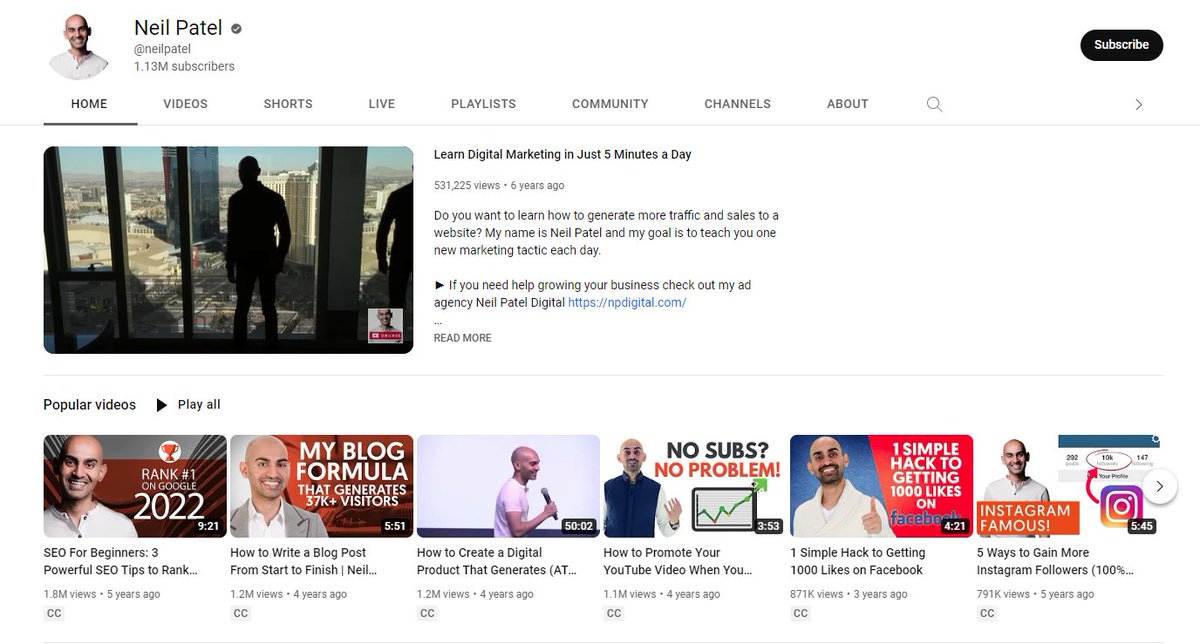Viewport: 1200px width, 644px height.
Task: Click CC badge under Digital Product video
Action: click(427, 613)
